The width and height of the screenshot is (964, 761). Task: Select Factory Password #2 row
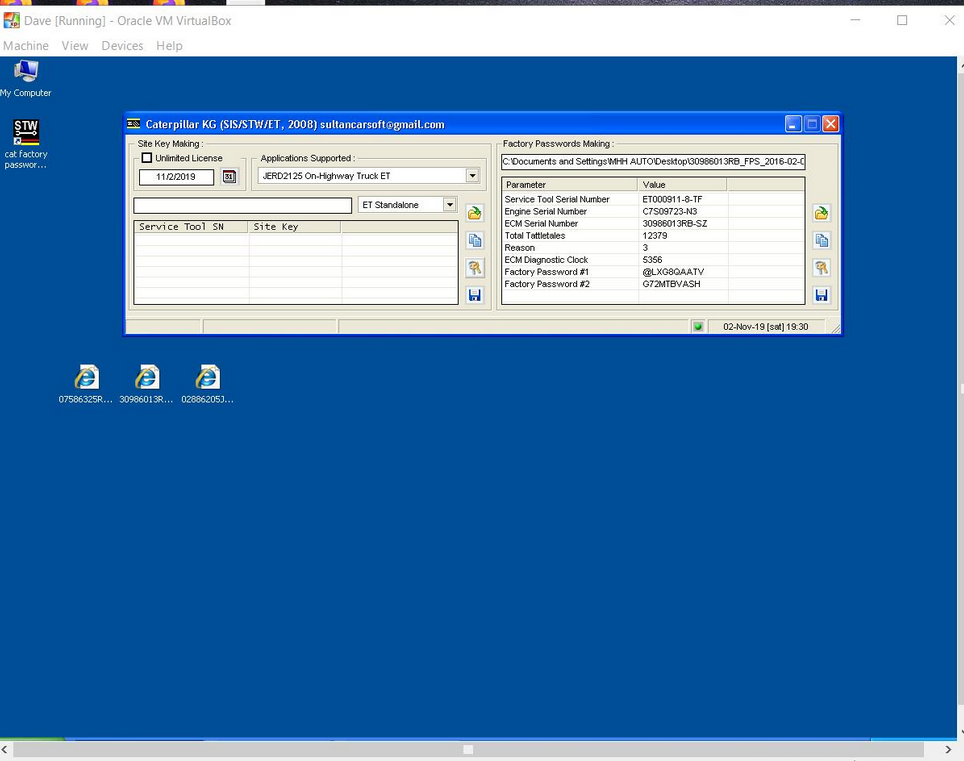[653, 284]
